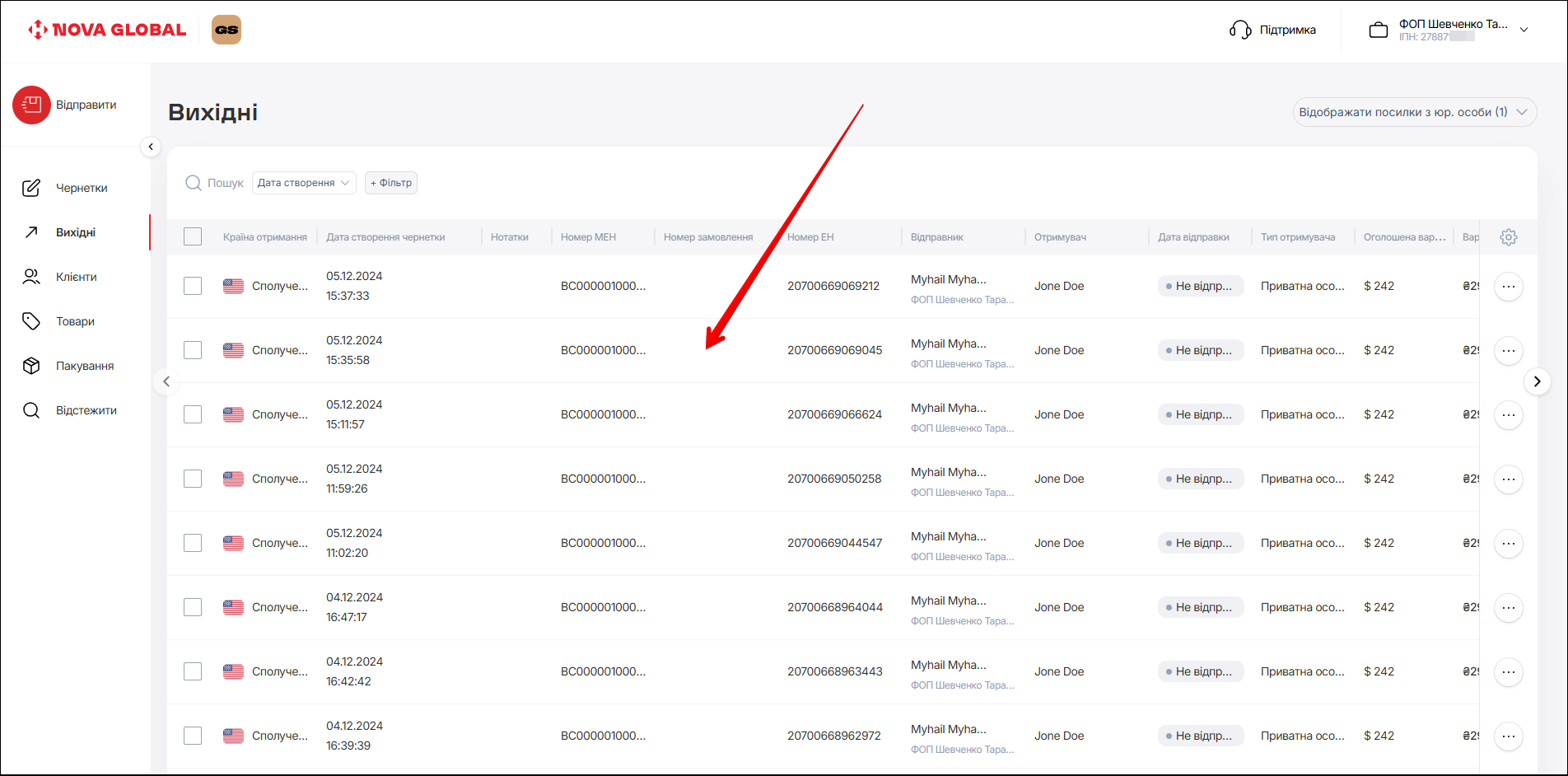Screen dimensions: 1568x776
Task: Expand the ФОП Шевченко account menu
Action: (1524, 30)
